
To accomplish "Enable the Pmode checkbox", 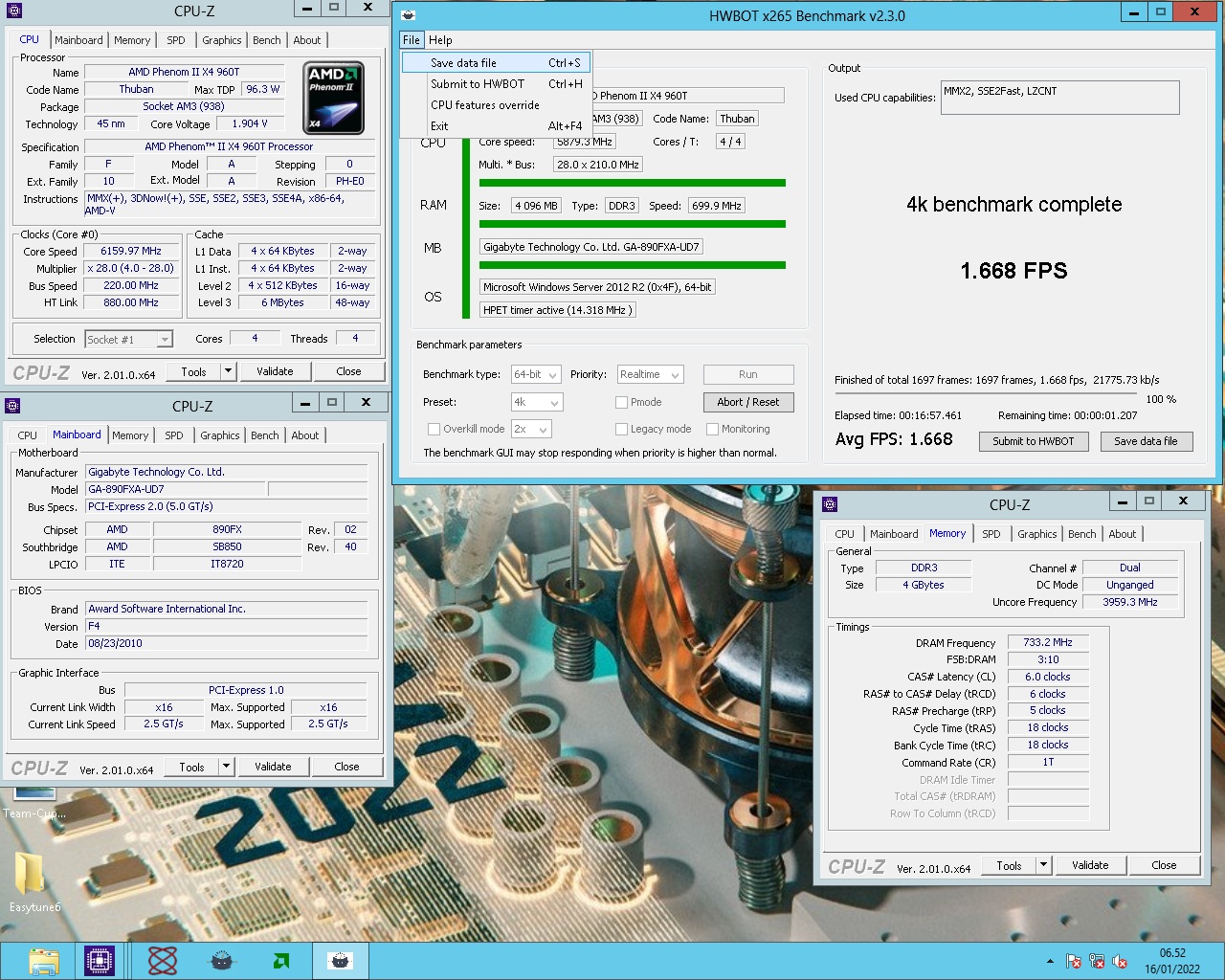I will pos(621,402).
